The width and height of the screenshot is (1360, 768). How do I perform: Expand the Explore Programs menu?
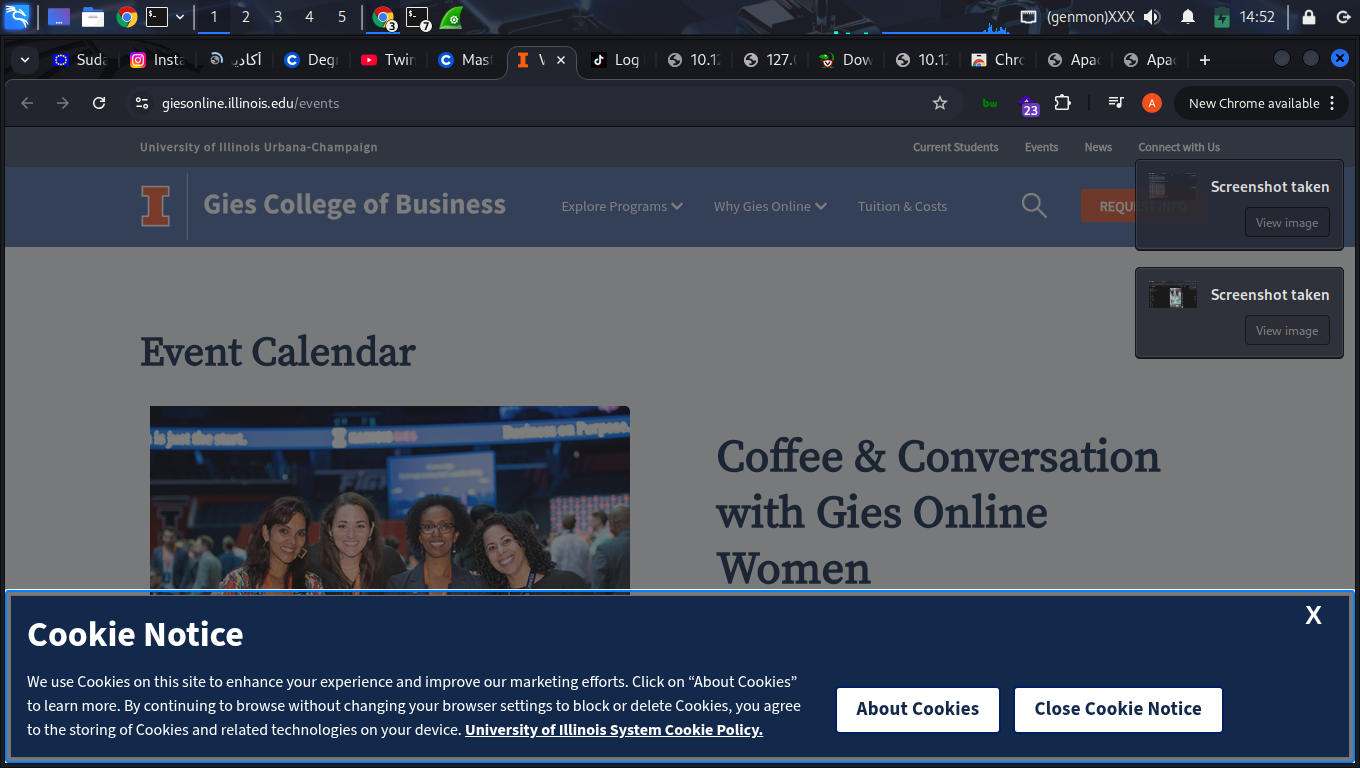[622, 206]
